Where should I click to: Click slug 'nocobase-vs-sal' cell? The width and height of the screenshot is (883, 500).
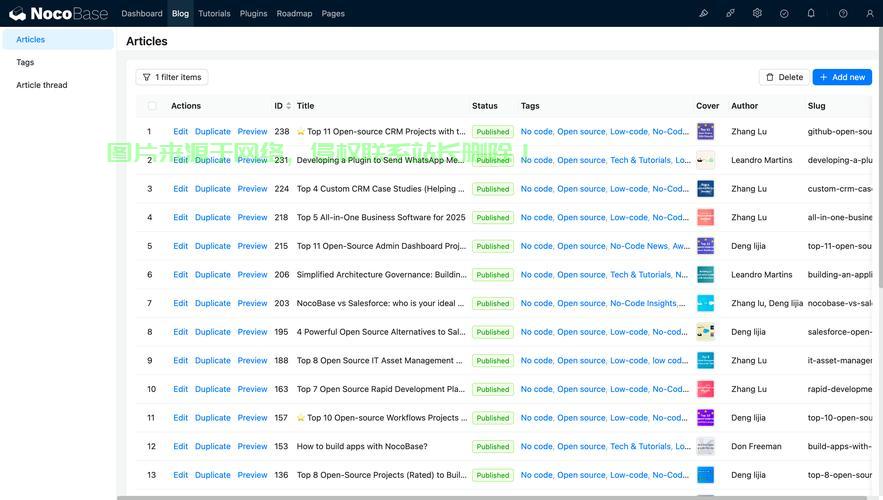[840, 303]
